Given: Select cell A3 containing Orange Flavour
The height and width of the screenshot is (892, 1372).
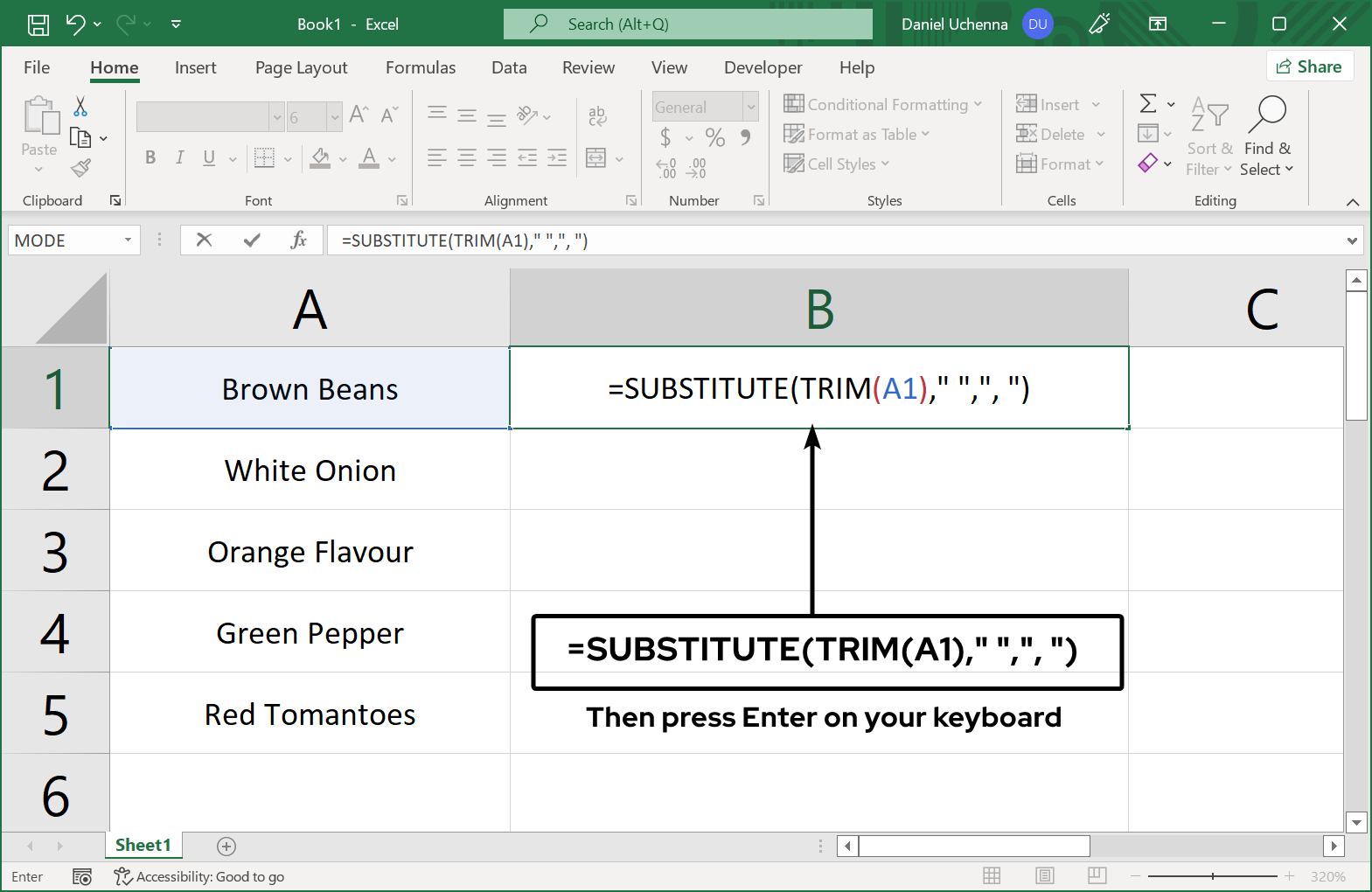Looking at the screenshot, I should 310,551.
